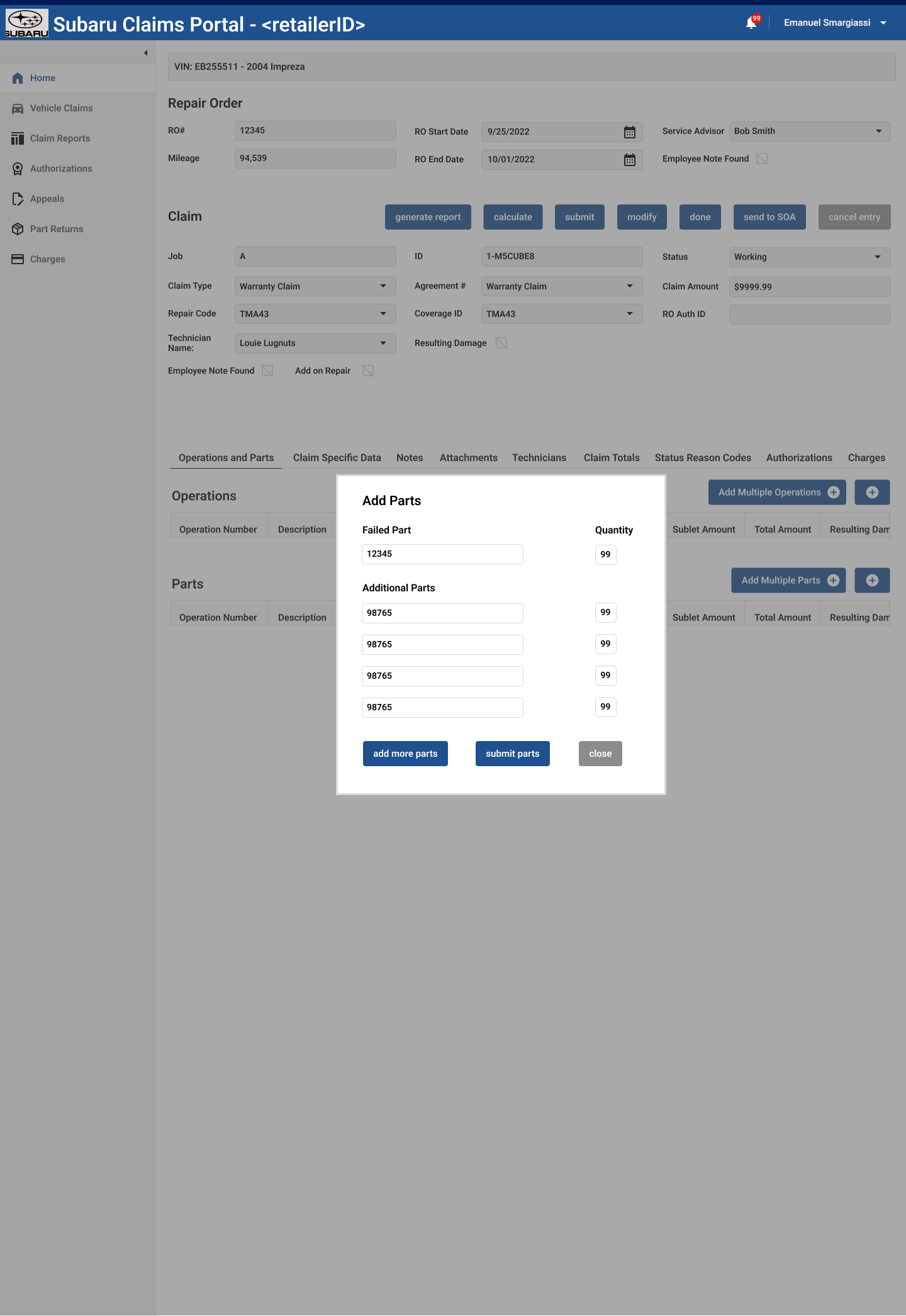Click the plus icon button beside Add Multiple Operations
This screenshot has width=906, height=1316.
point(871,493)
